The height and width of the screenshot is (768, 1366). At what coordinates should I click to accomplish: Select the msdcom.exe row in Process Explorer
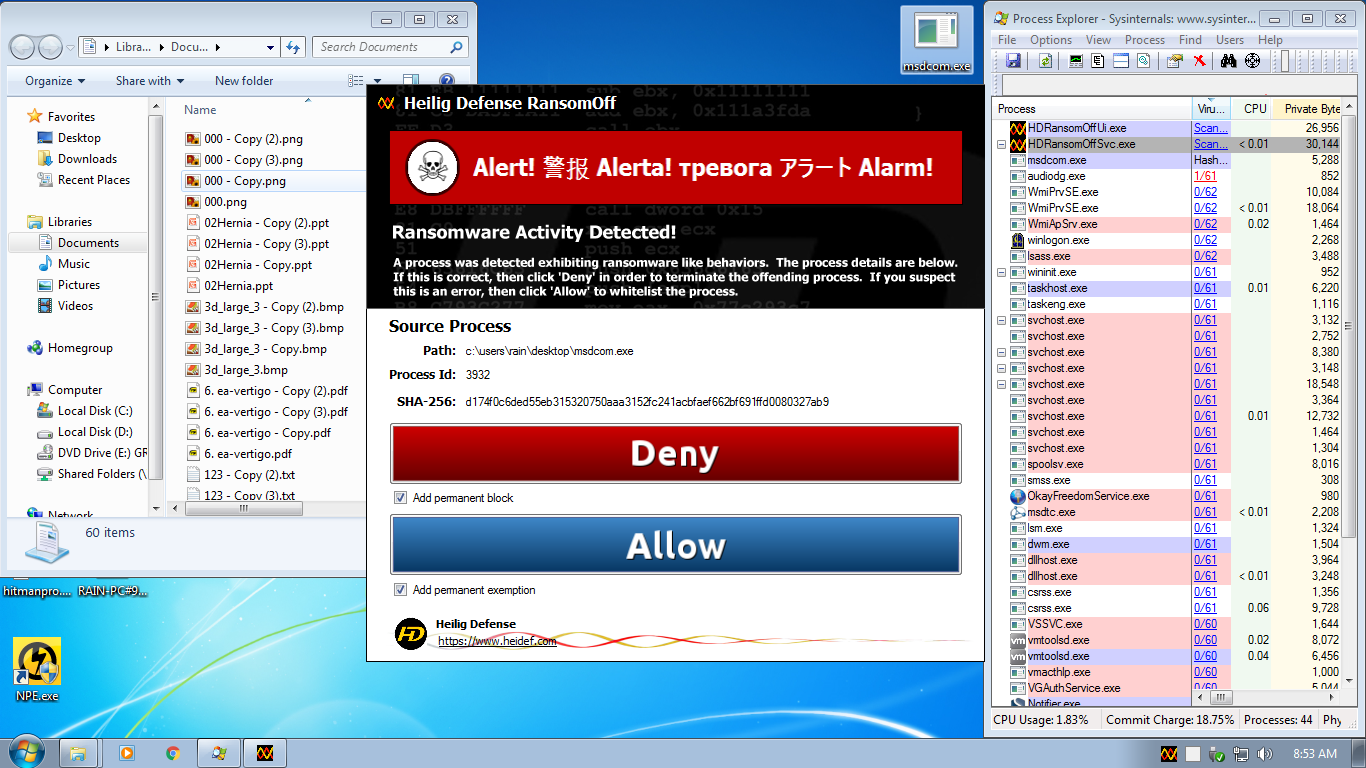click(x=1168, y=160)
